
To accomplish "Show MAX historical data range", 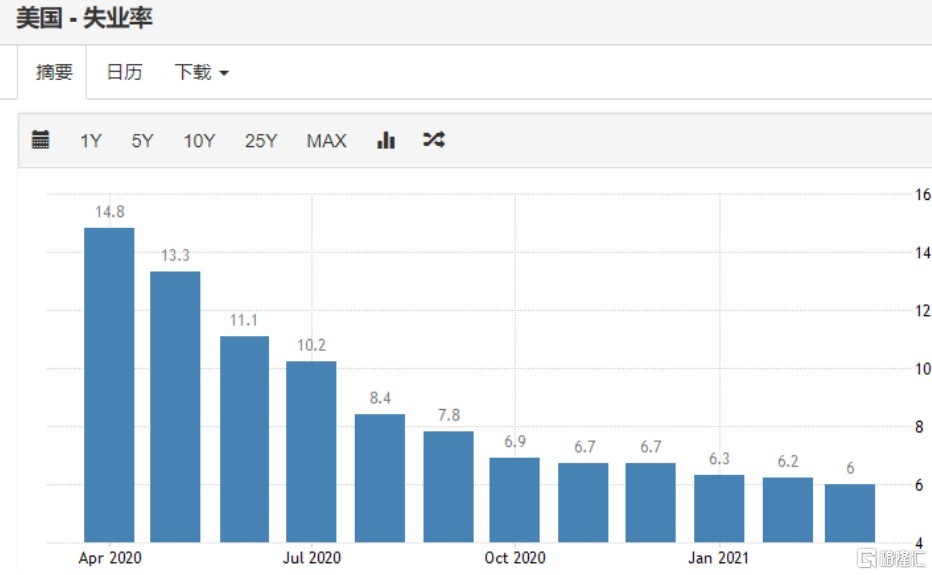I will pos(326,141).
